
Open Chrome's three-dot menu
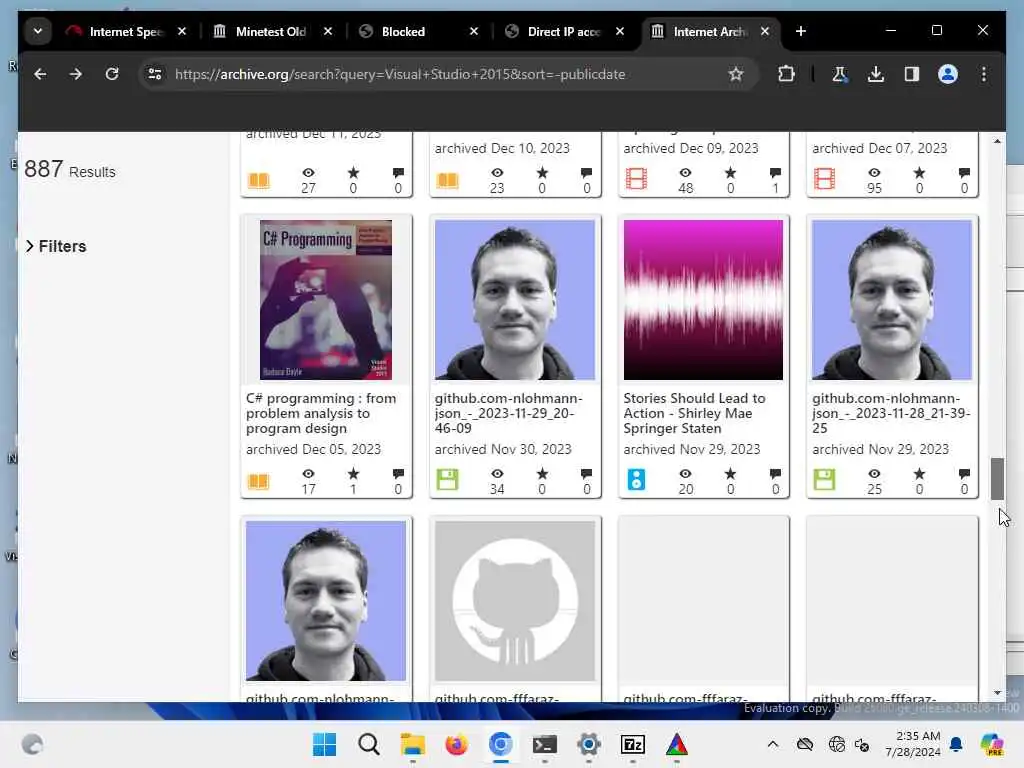pyautogui.click(x=984, y=74)
